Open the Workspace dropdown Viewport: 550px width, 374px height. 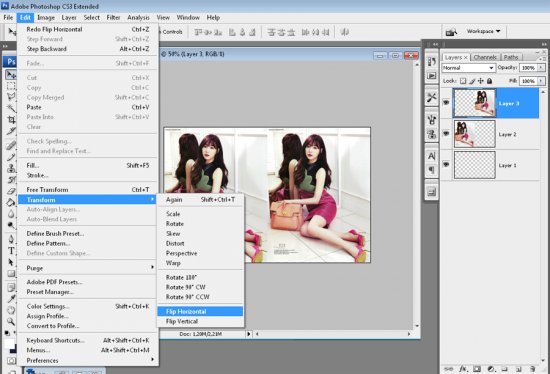click(483, 31)
